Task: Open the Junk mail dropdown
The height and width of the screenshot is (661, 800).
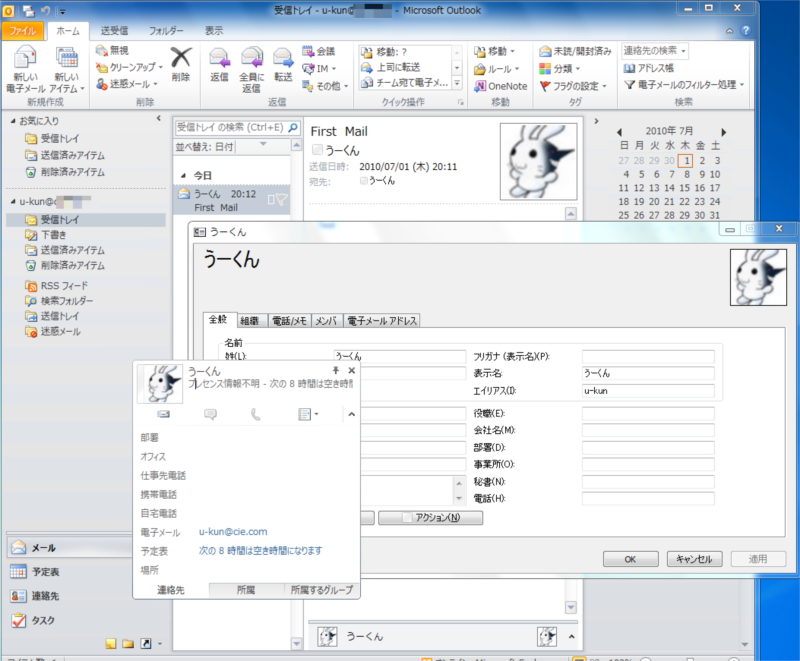Action: pos(127,84)
